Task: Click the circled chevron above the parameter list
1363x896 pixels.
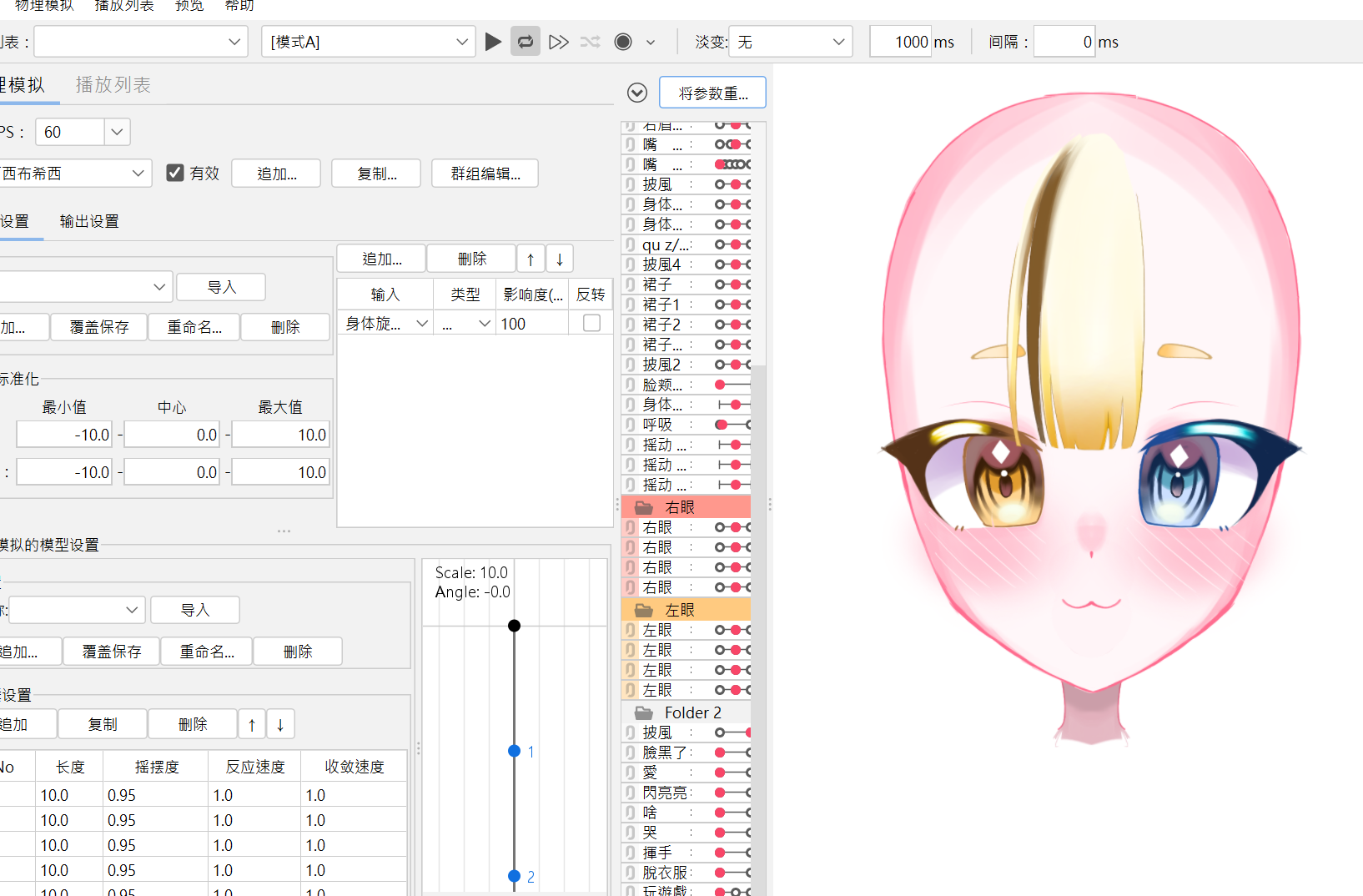Action: pos(637,93)
